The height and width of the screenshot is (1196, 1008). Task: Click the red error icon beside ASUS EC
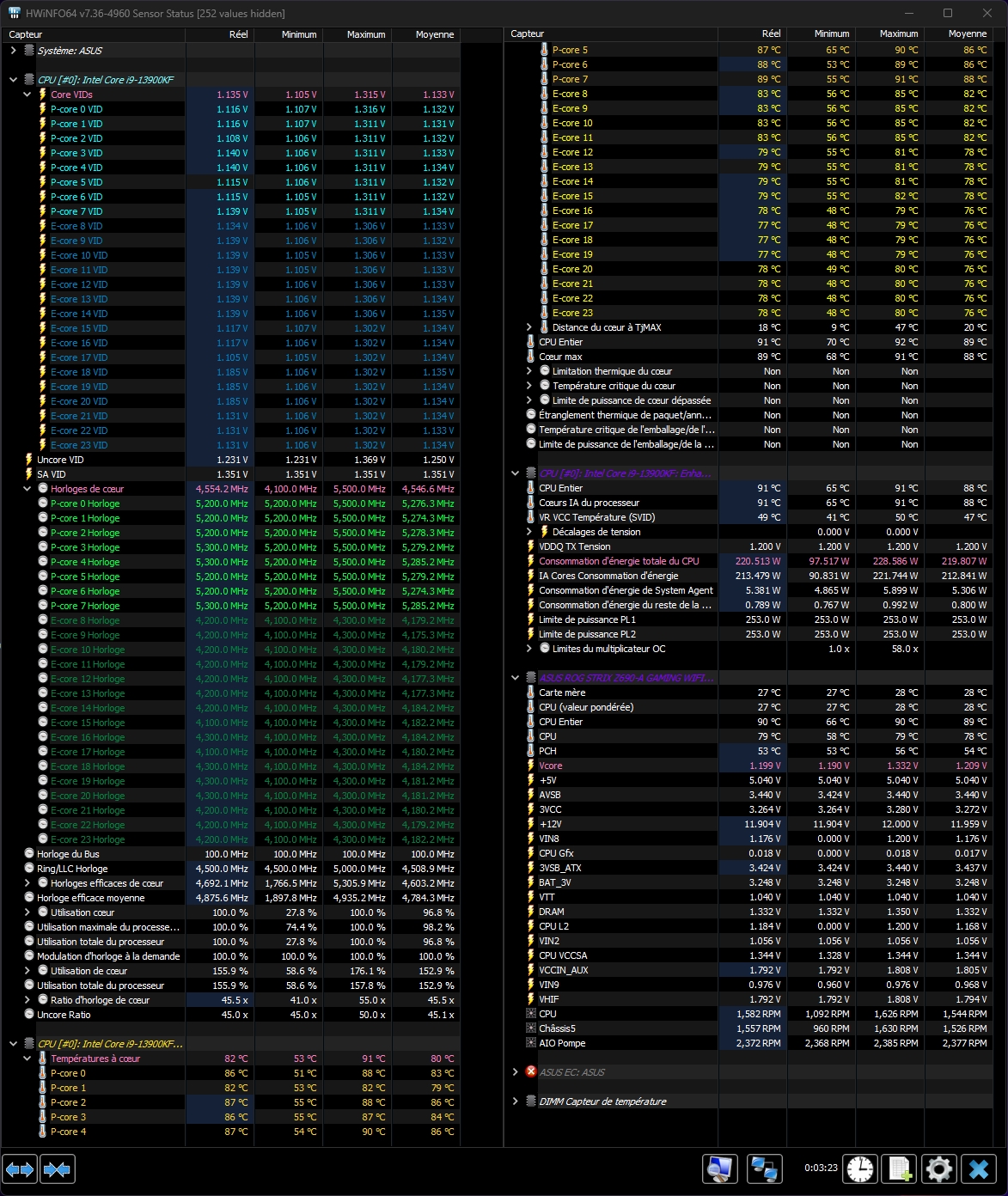(x=531, y=1072)
